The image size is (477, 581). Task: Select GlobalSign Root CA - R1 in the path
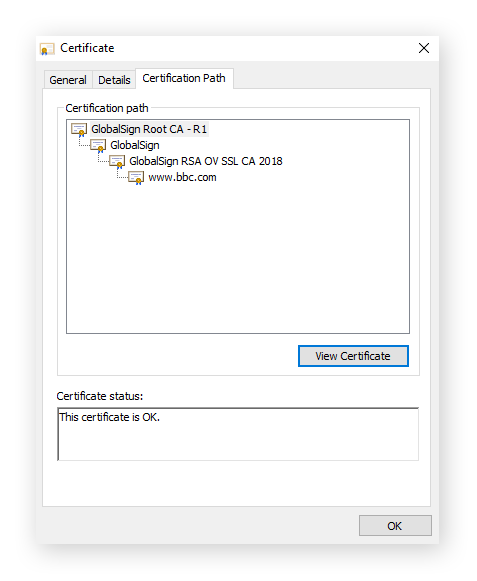tap(149, 129)
